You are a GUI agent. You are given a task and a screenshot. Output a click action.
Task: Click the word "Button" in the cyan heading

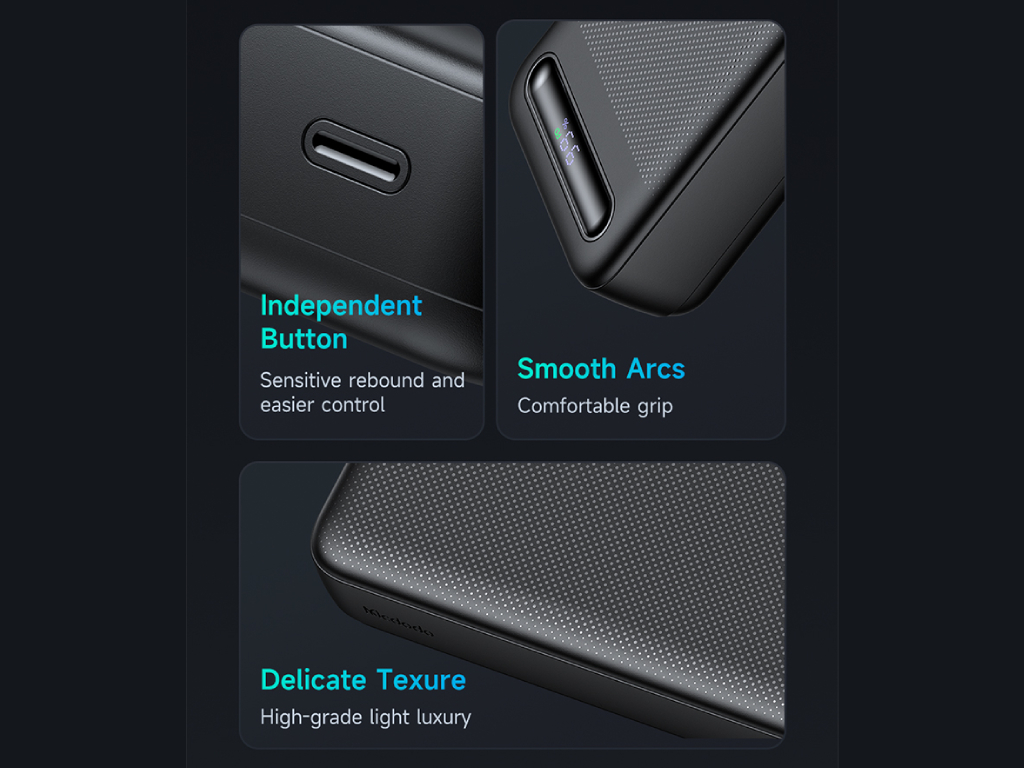click(304, 339)
